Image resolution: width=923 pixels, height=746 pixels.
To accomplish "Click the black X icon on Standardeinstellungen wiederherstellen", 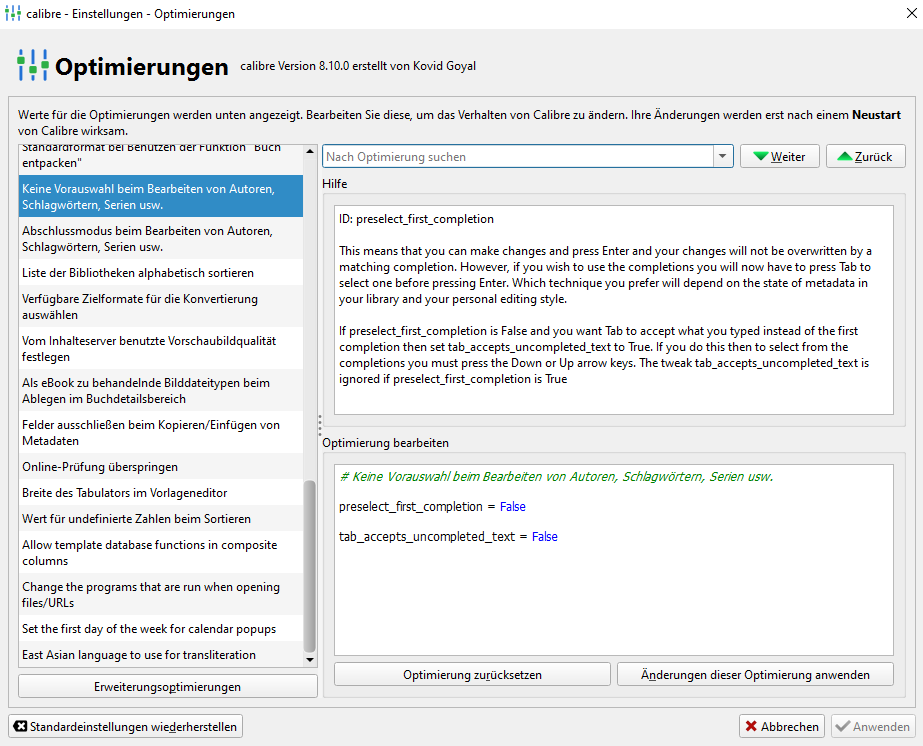I will 20,726.
